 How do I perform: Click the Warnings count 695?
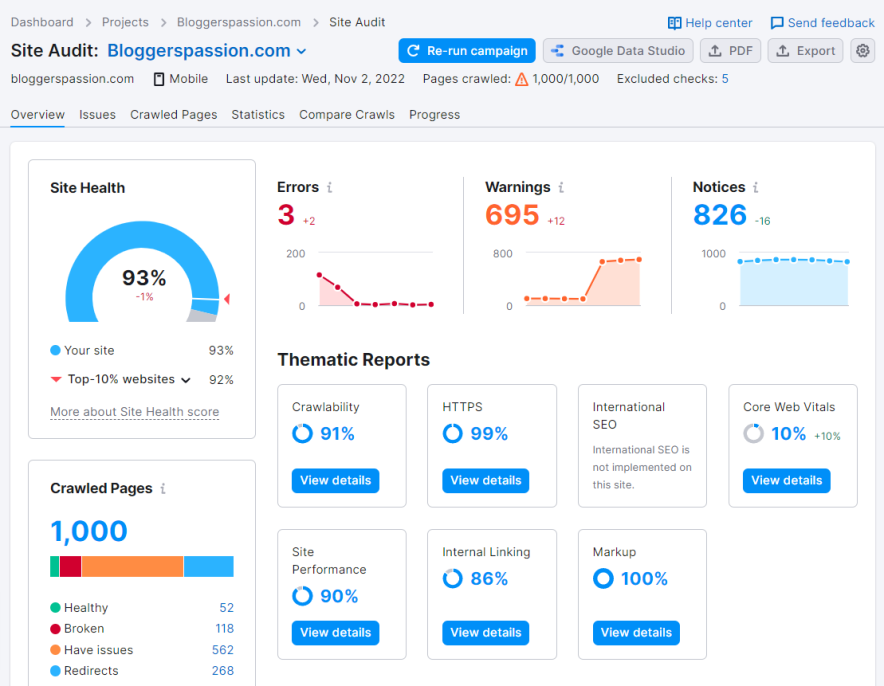[x=512, y=215]
